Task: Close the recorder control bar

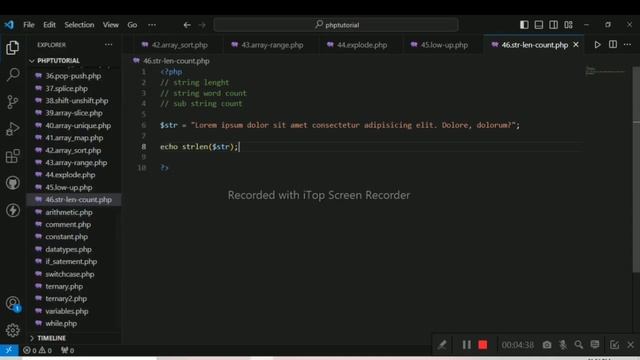Action: tap(631, 345)
